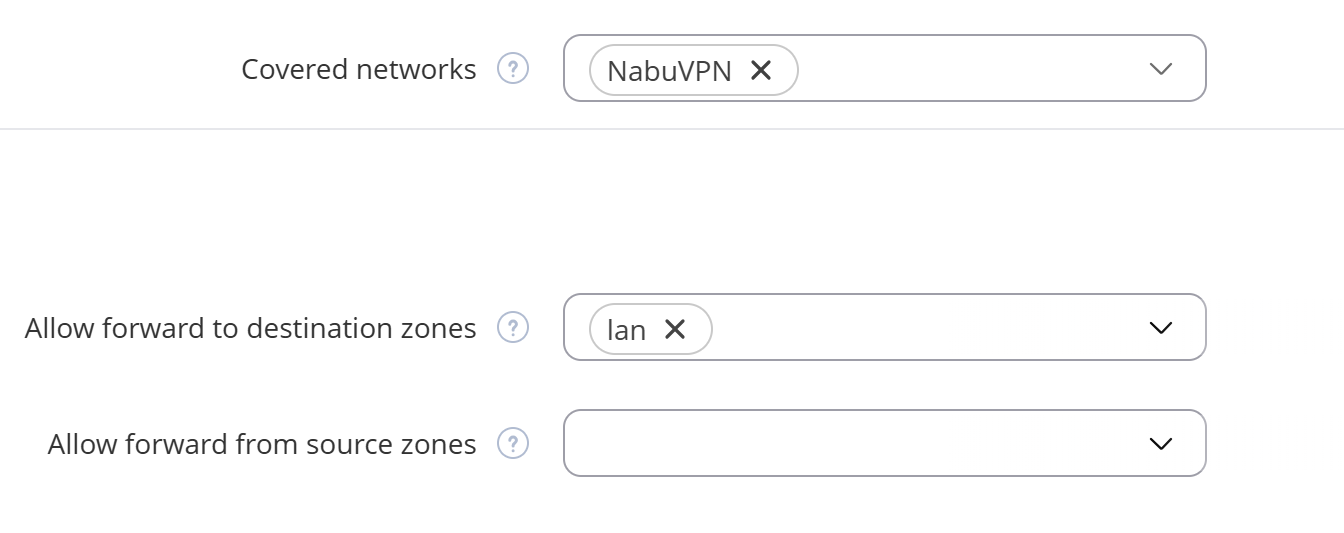1344x533 pixels.
Task: Click the Allow forward from source zones label
Action: click(262, 444)
